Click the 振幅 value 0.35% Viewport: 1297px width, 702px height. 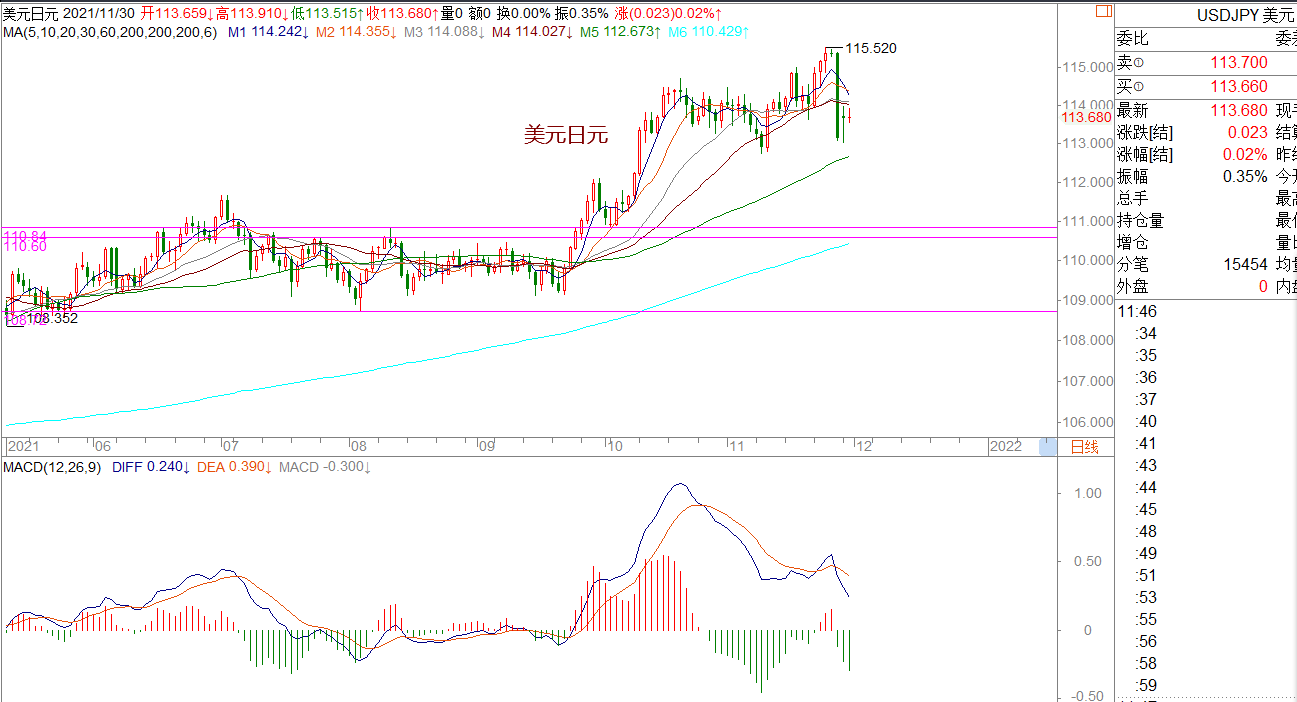[x=1245, y=176]
